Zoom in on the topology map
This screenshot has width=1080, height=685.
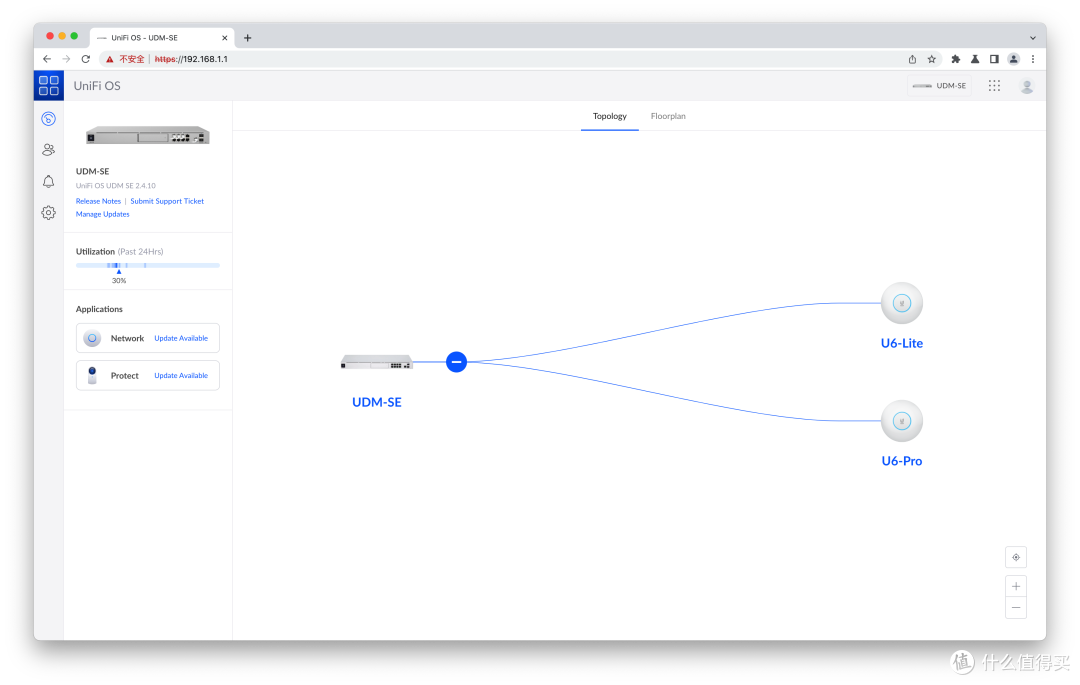click(1016, 586)
